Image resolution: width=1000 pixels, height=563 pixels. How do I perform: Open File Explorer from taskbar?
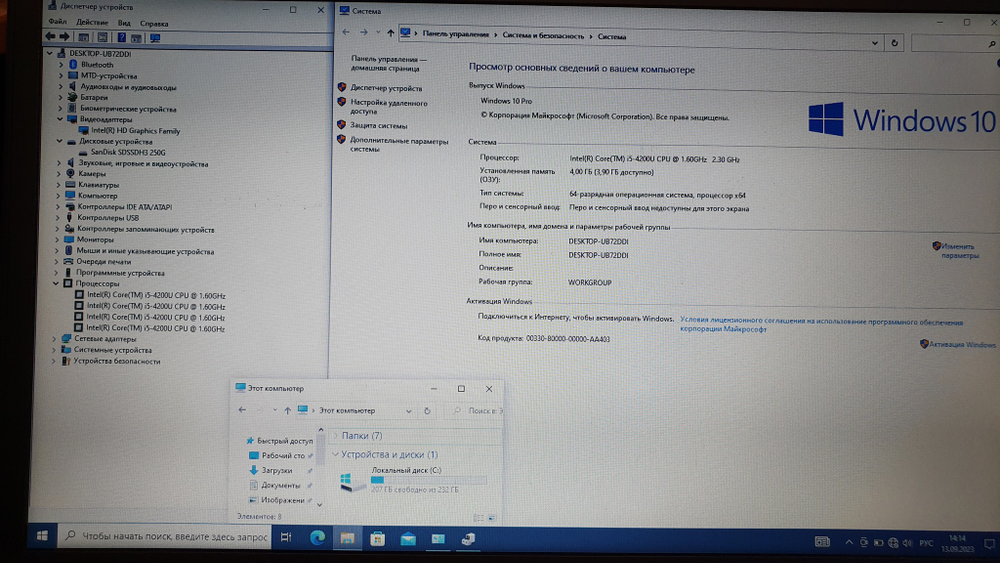coord(347,539)
